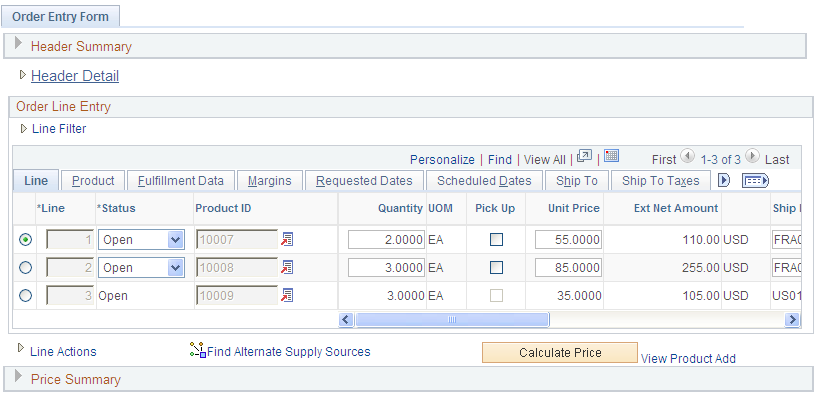
Task: Expand the Price Summary section
Action: pyautogui.click(x=19, y=376)
